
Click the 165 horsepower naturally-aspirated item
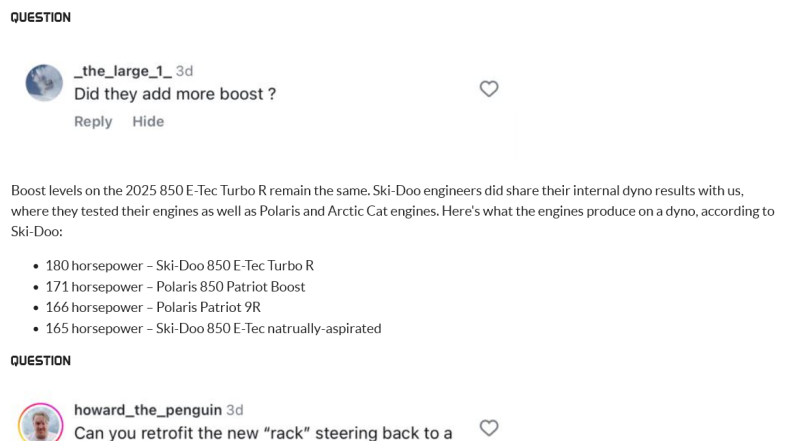[213, 329]
